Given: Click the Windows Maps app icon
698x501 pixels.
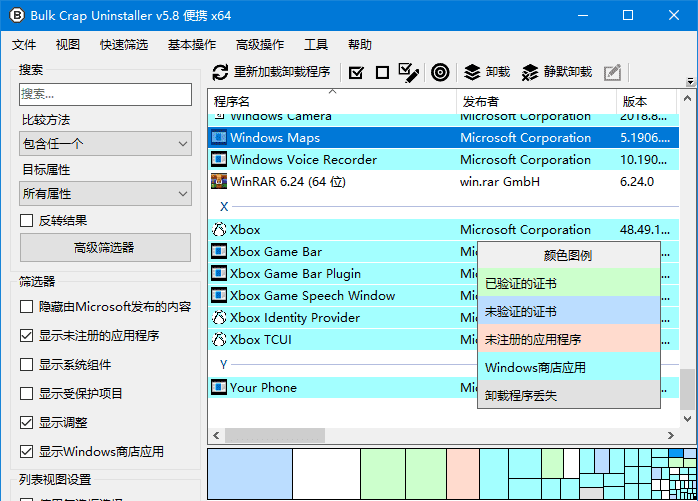Looking at the screenshot, I should point(219,137).
